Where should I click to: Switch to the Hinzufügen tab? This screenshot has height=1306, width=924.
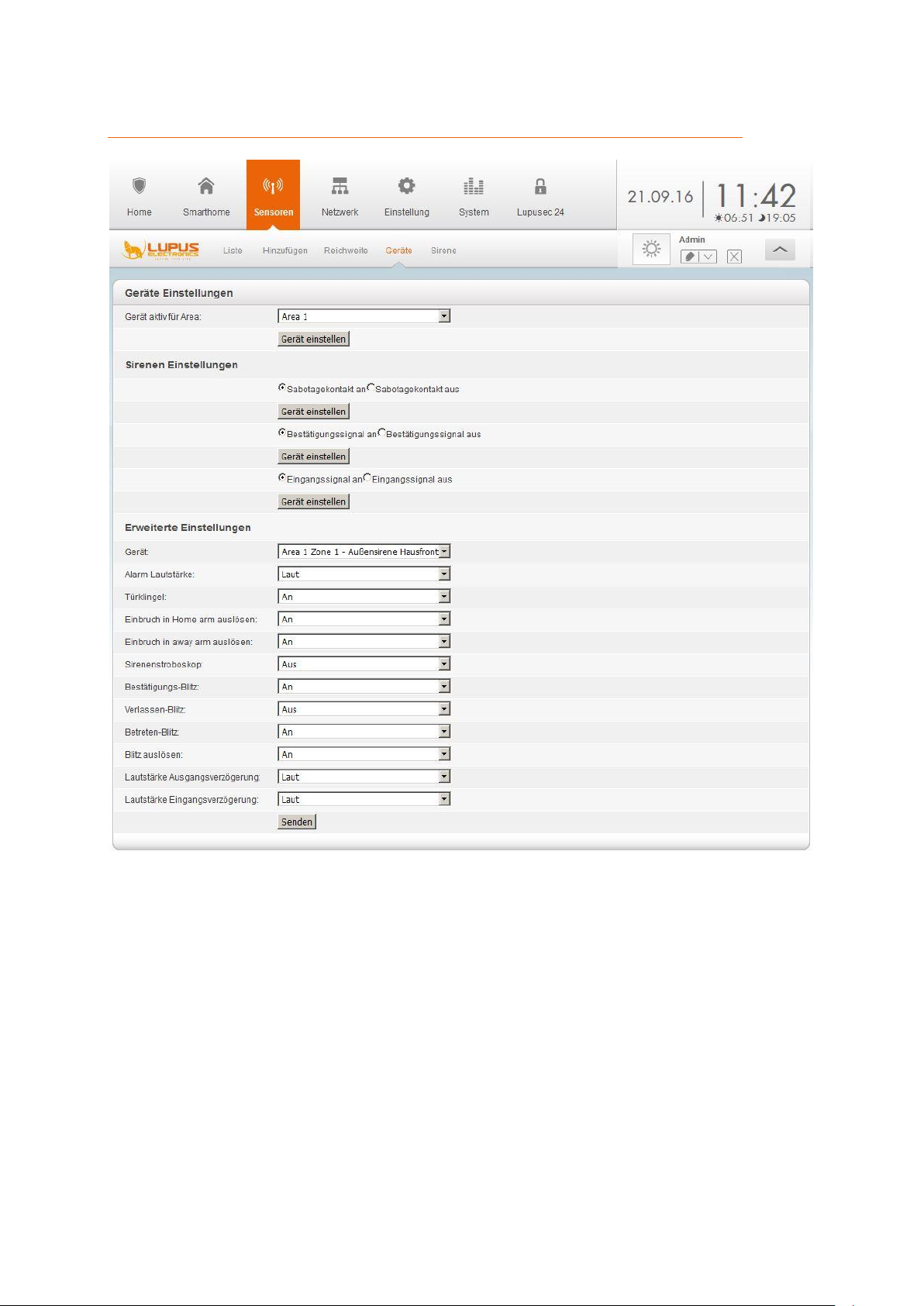coord(285,250)
